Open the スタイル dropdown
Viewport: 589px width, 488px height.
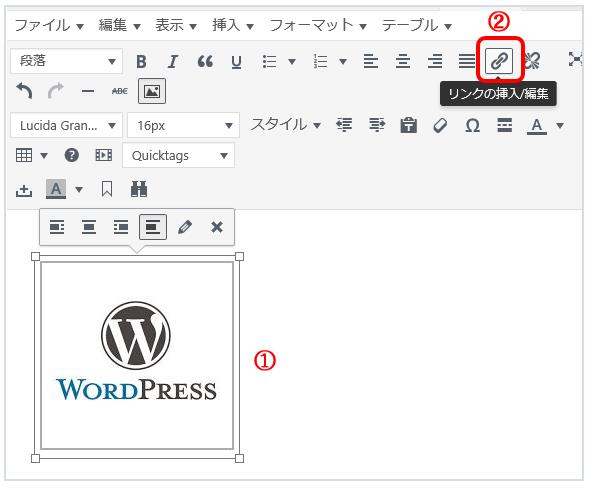pyautogui.click(x=286, y=124)
